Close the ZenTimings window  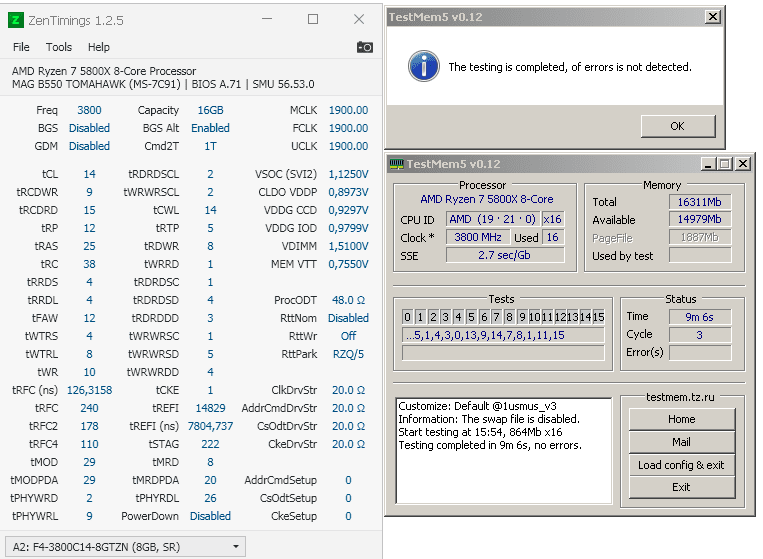[x=359, y=19]
